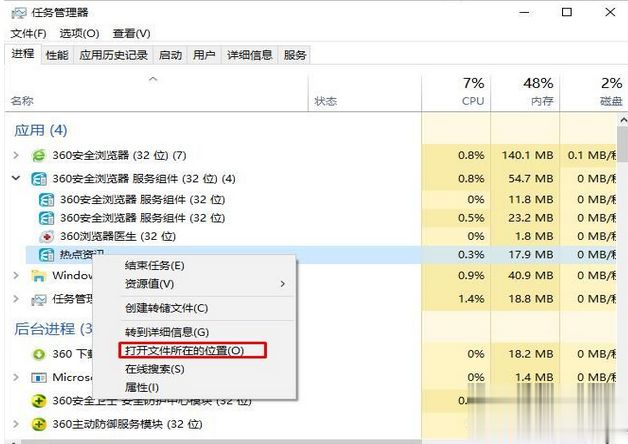Expand the 任务管理 process row
This screenshot has width=628, height=444.
pos(16,299)
